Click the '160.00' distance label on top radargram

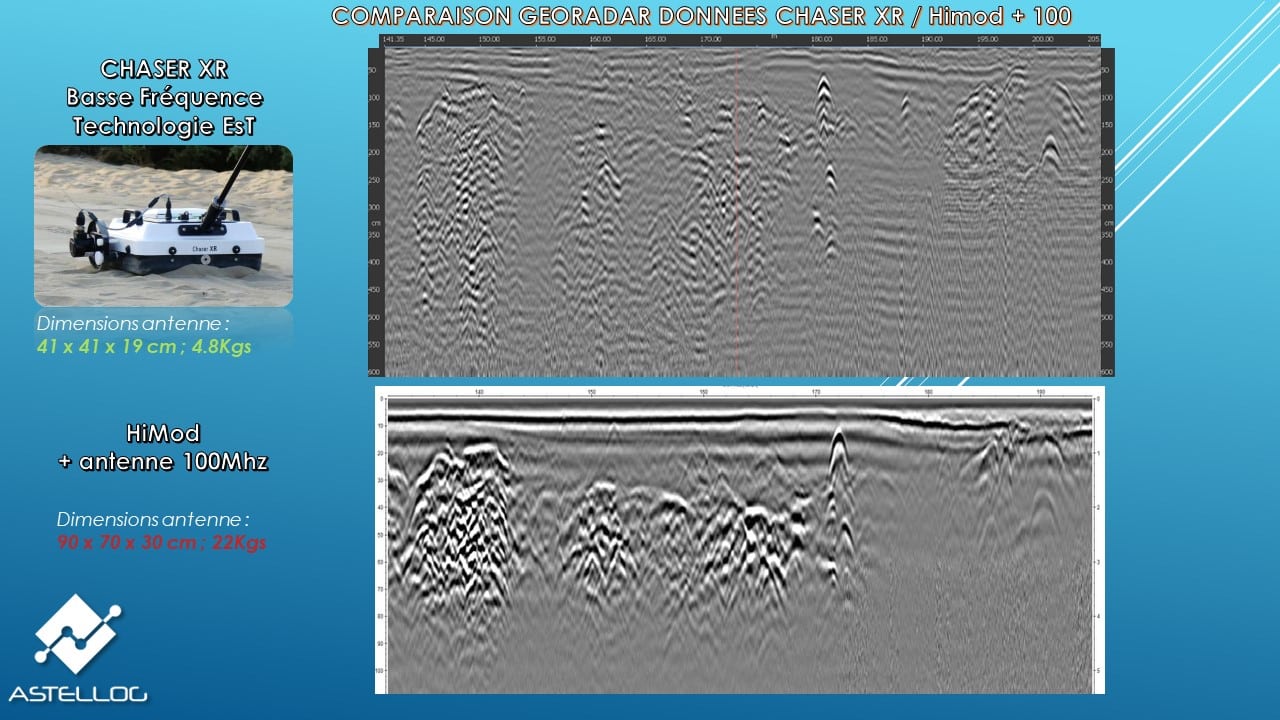[x=600, y=39]
